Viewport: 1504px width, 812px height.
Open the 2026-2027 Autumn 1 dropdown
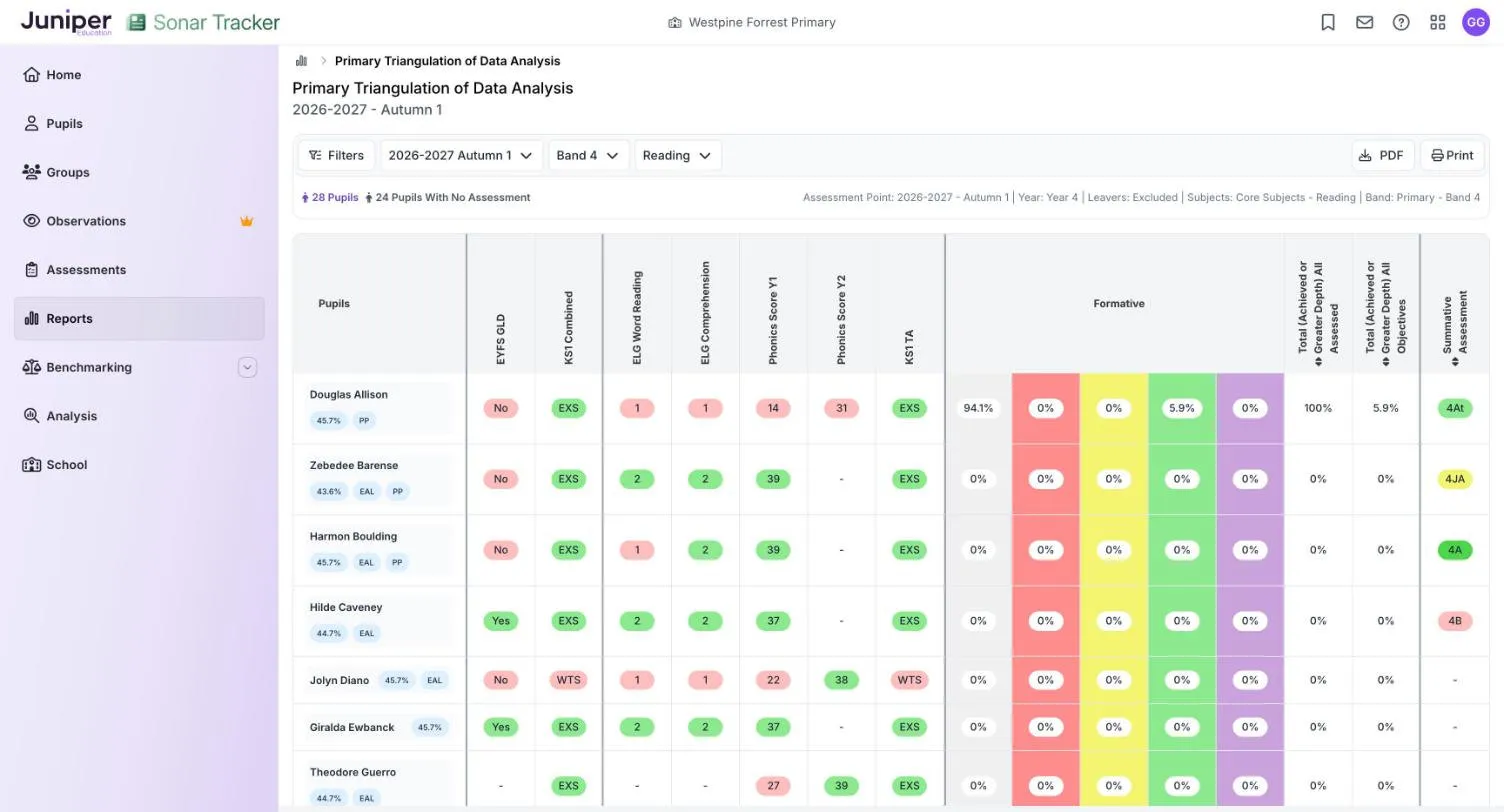pos(461,155)
